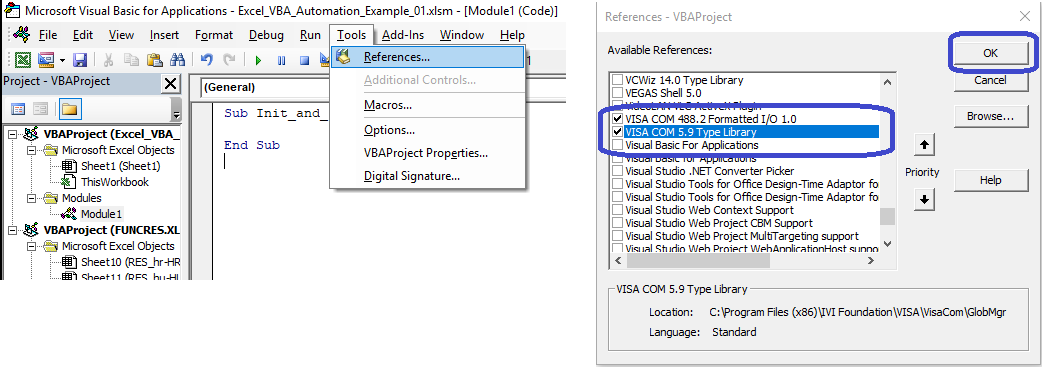This screenshot has height=367, width=1044.
Task: Open the File menu
Action: pyautogui.click(x=48, y=35)
